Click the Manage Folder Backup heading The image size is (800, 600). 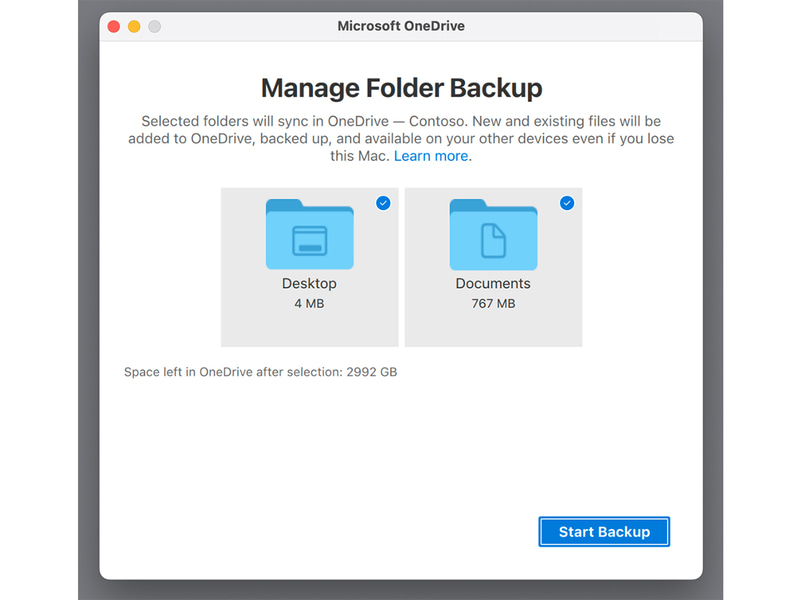(x=401, y=88)
